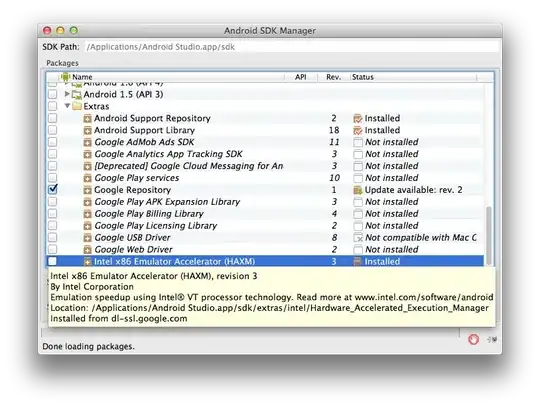Select the Android Support Library row
The image size is (540, 407).
(x=265, y=131)
